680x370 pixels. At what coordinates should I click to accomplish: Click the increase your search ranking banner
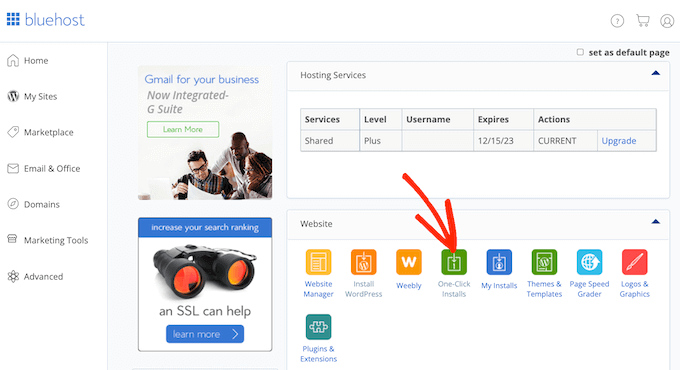point(205,227)
